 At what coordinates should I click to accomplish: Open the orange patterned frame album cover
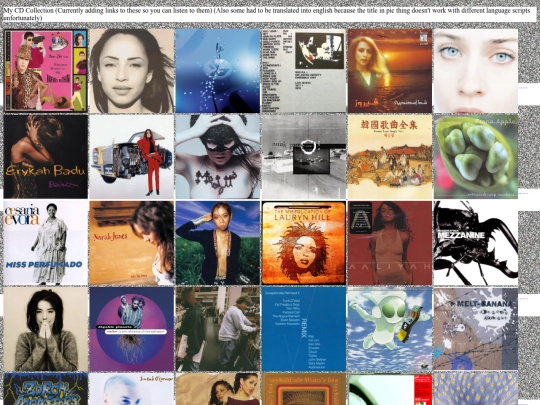[x=304, y=389]
